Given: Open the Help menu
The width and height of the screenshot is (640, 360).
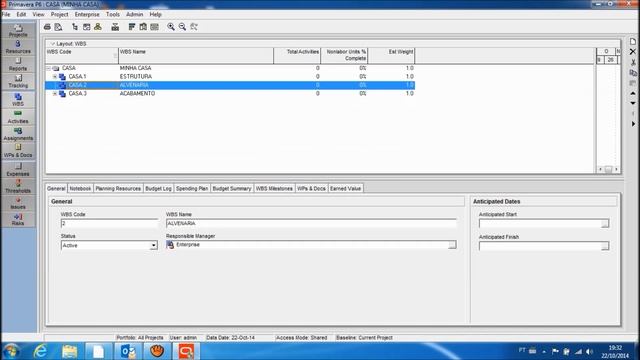Looking at the screenshot, I should pos(156,14).
